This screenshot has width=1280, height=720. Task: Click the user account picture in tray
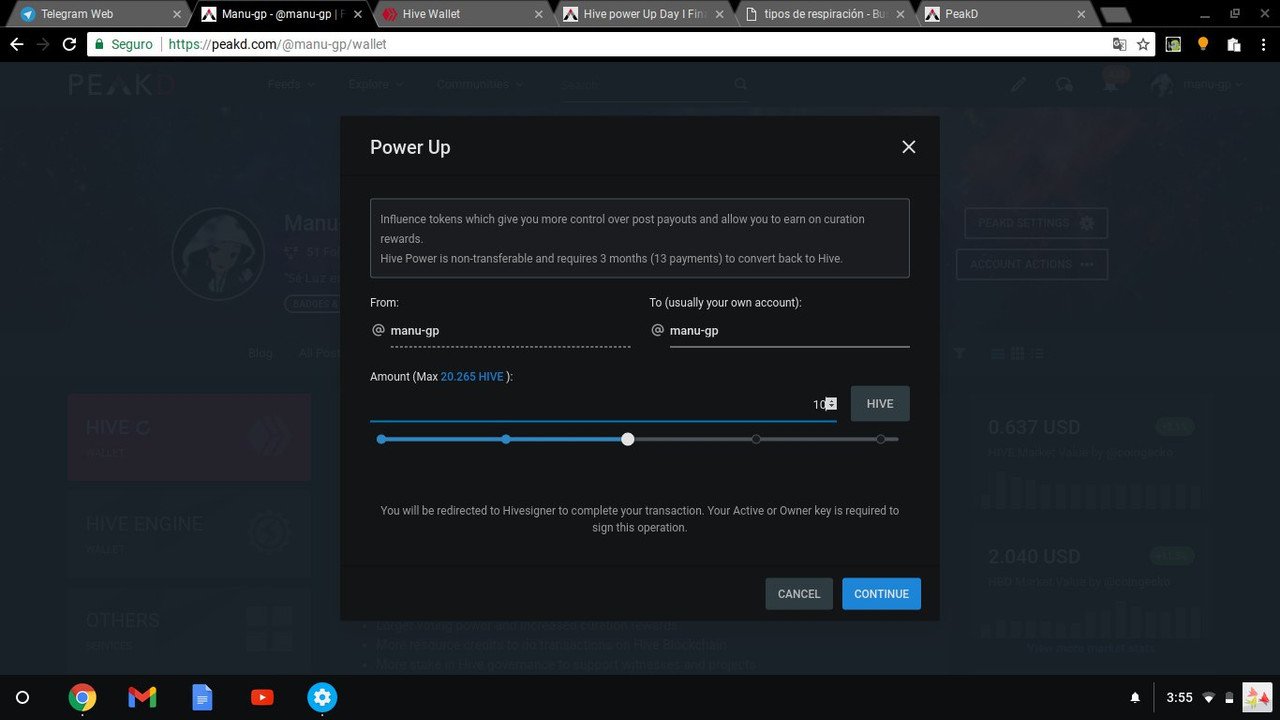point(1257,697)
